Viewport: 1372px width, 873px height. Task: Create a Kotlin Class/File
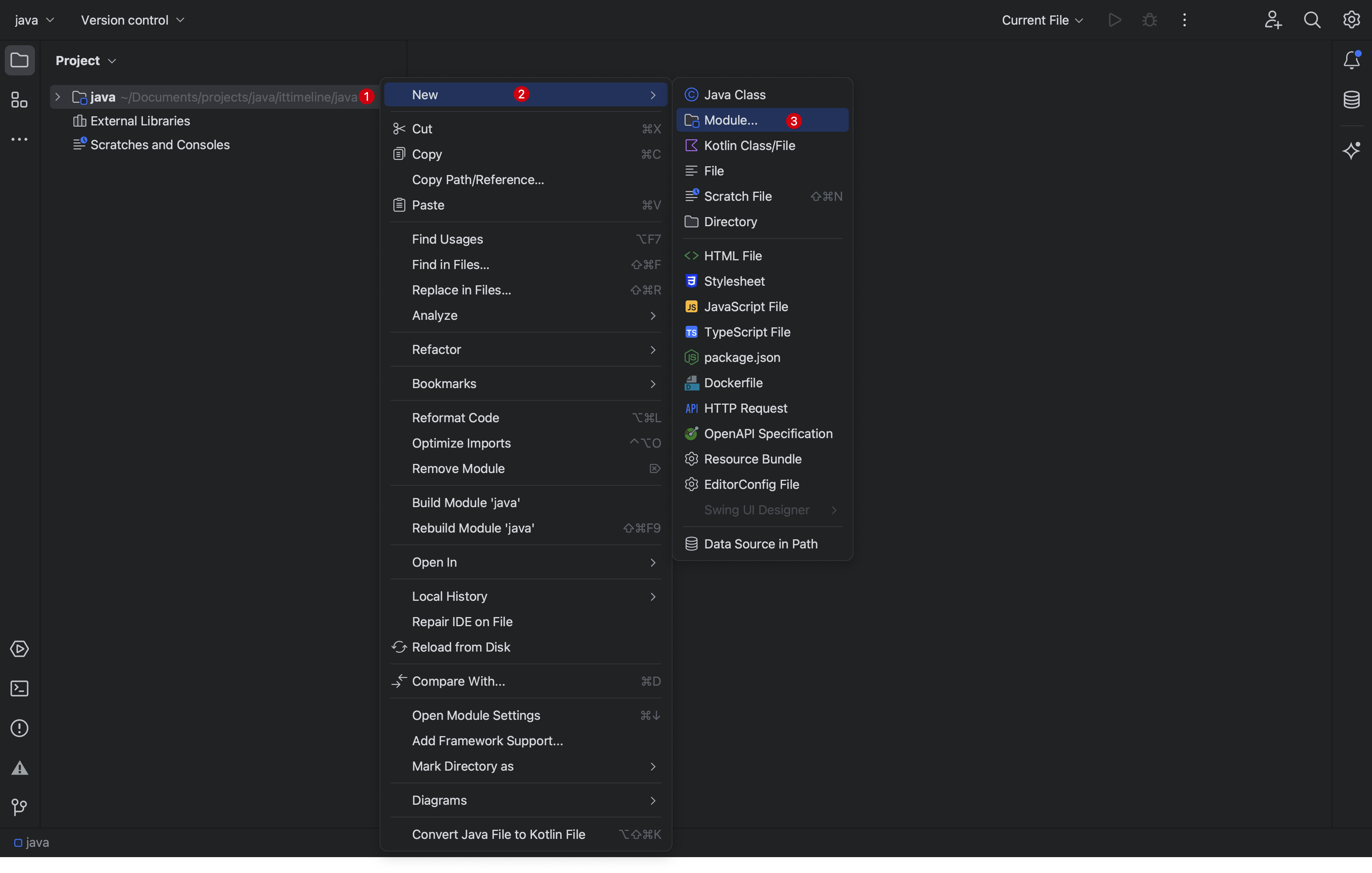(x=762, y=145)
